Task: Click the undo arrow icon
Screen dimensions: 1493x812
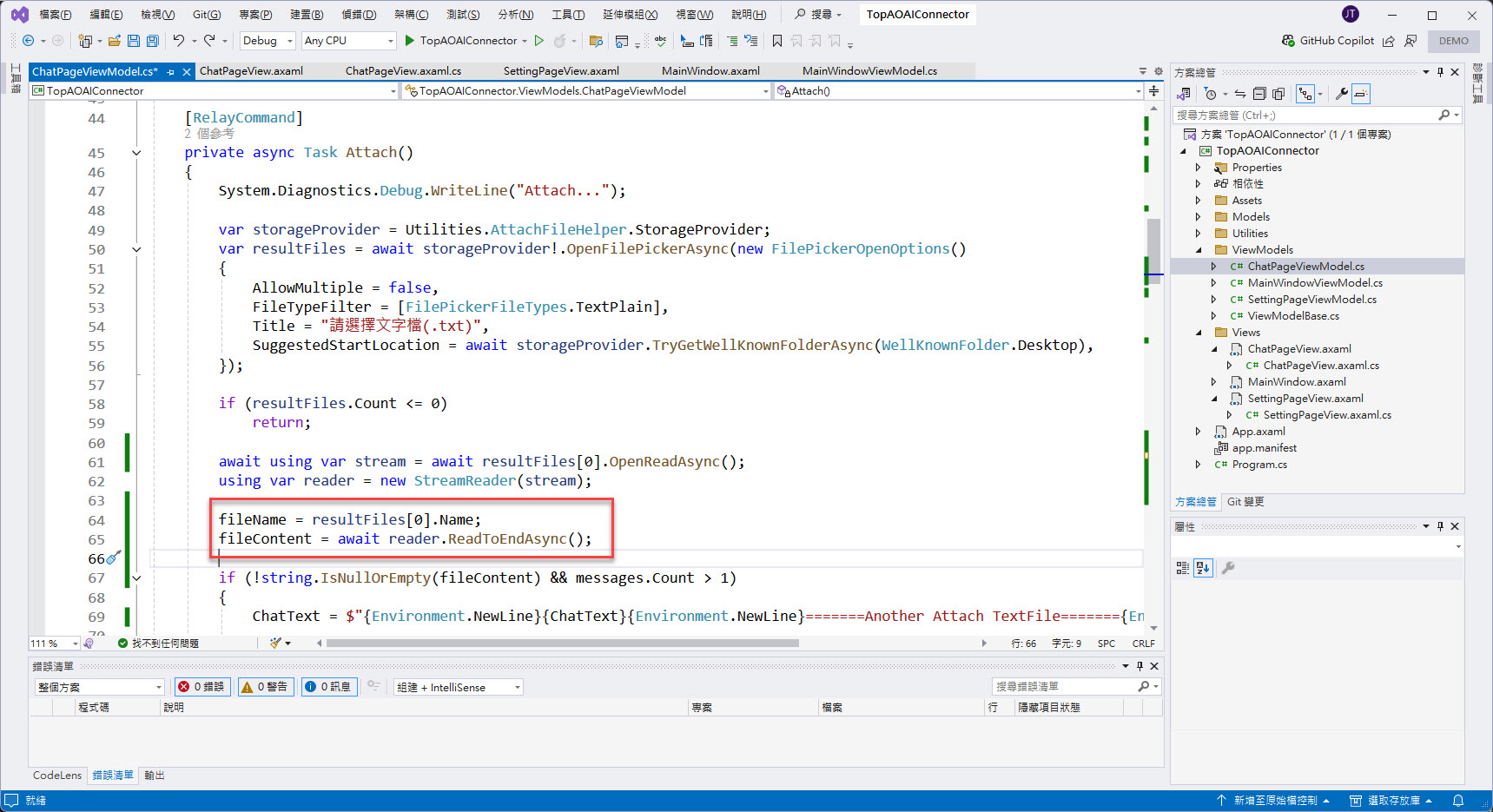Action: coord(178,41)
